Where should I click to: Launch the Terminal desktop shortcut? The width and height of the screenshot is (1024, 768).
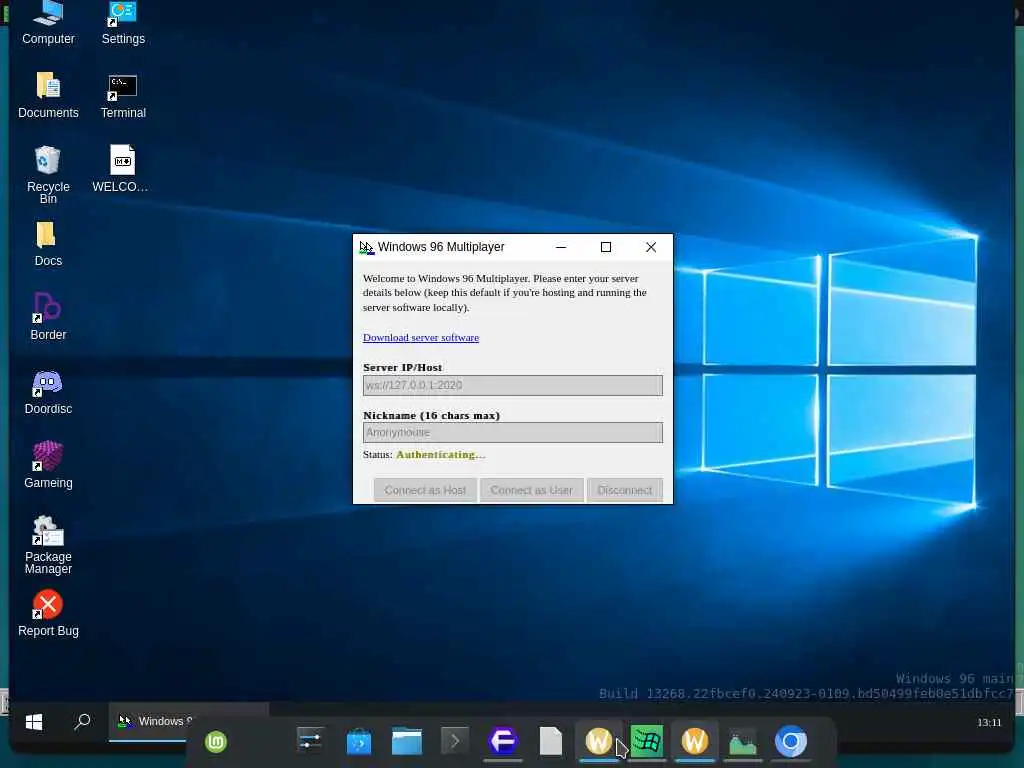[x=123, y=95]
